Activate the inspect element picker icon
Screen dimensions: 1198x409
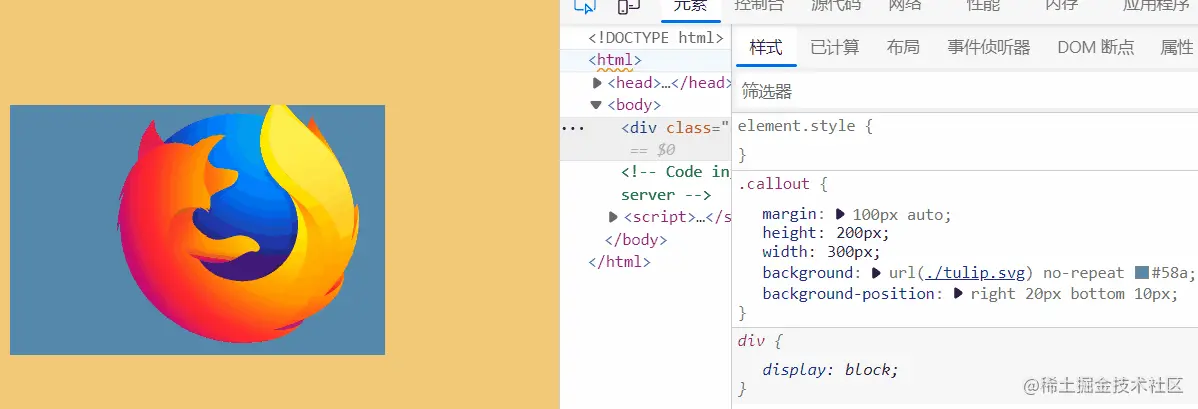(584, 6)
